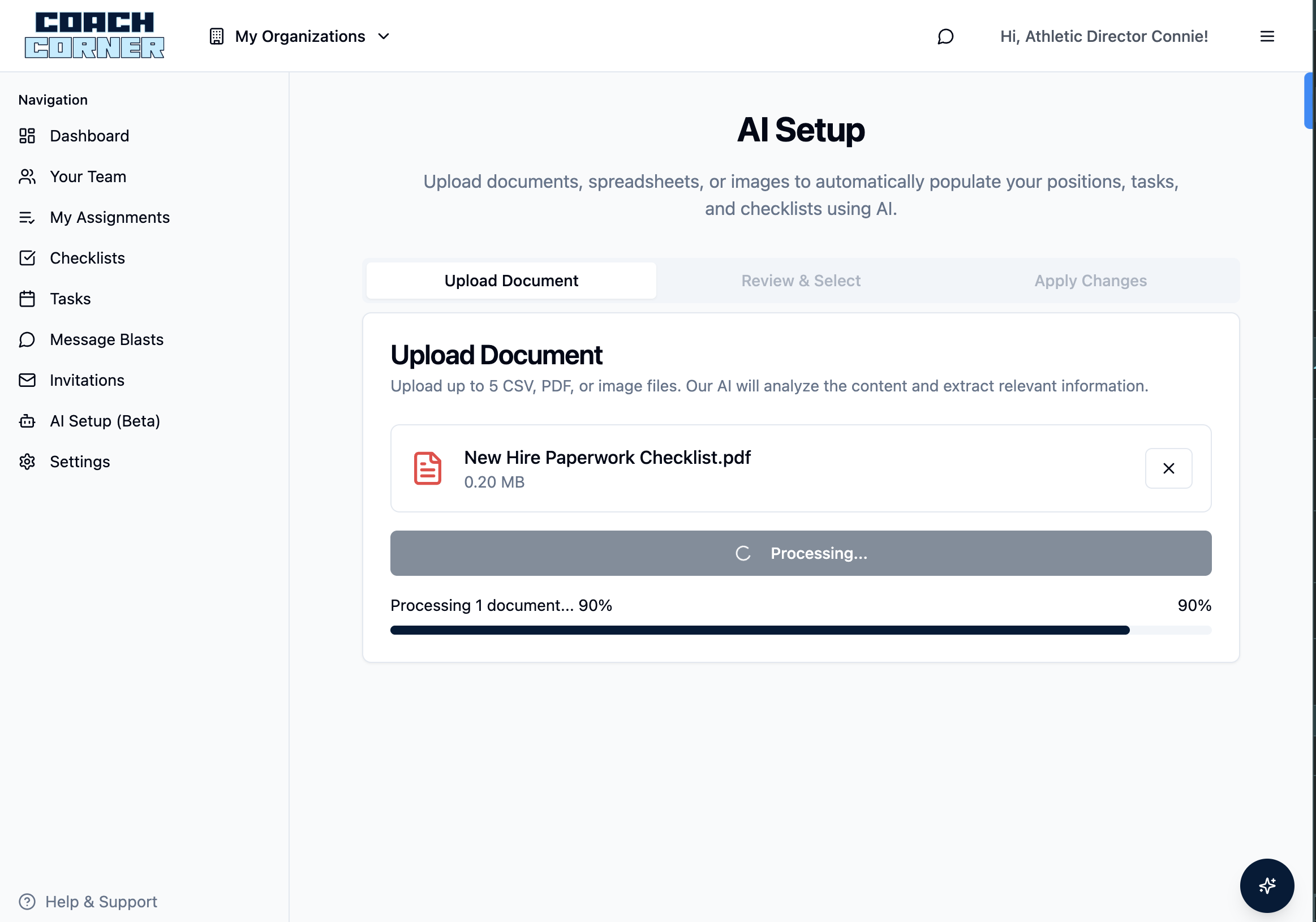The image size is (1316, 922).
Task: Expand the My Organizations dropdown chevron
Action: [x=384, y=36]
